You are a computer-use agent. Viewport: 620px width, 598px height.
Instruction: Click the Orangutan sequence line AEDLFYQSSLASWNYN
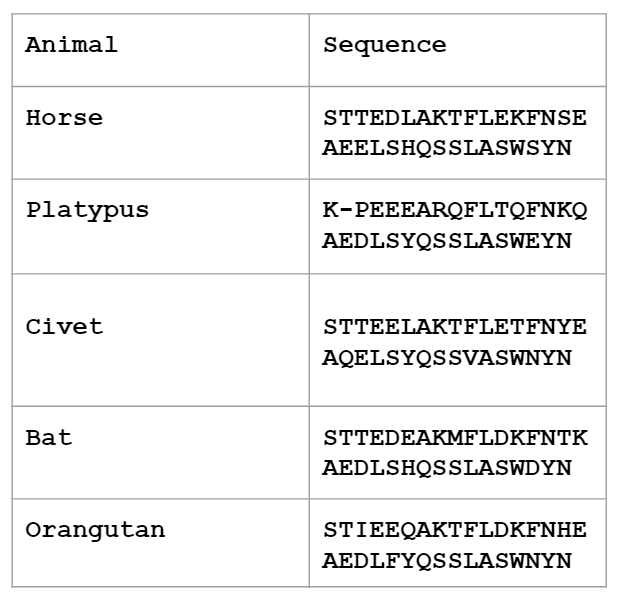pos(447,561)
